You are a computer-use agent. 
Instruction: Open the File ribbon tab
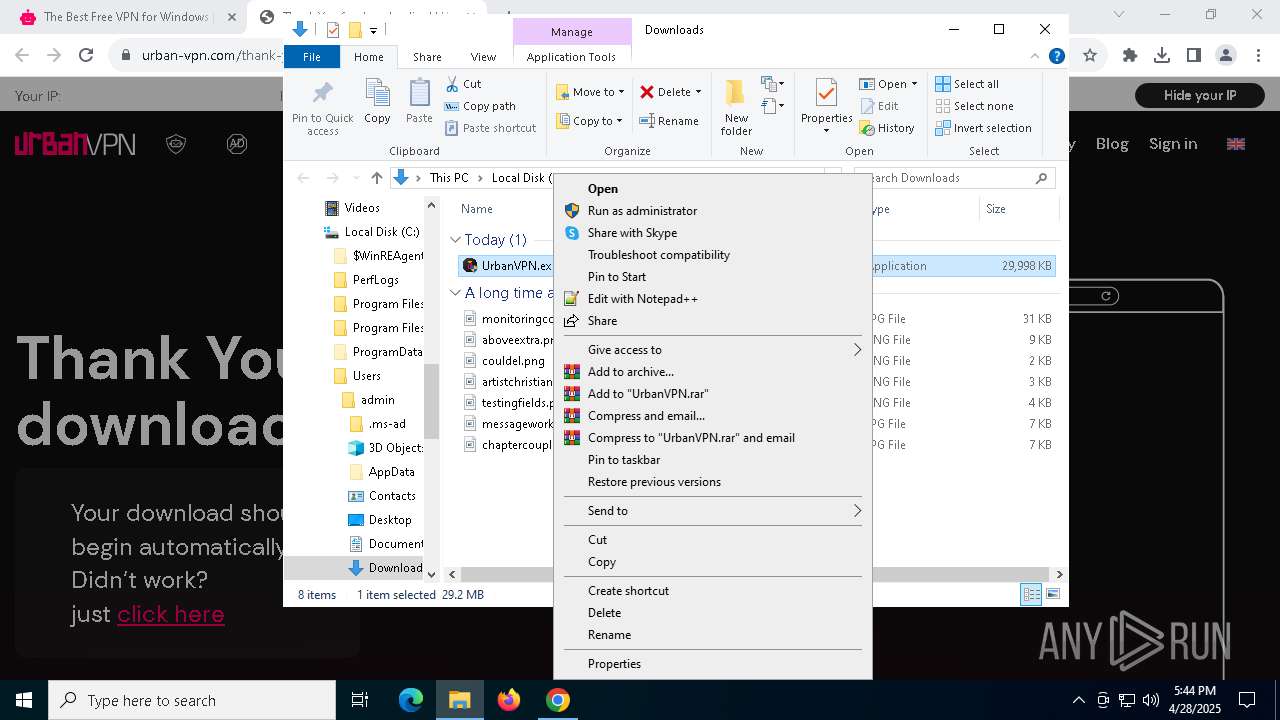pos(312,57)
